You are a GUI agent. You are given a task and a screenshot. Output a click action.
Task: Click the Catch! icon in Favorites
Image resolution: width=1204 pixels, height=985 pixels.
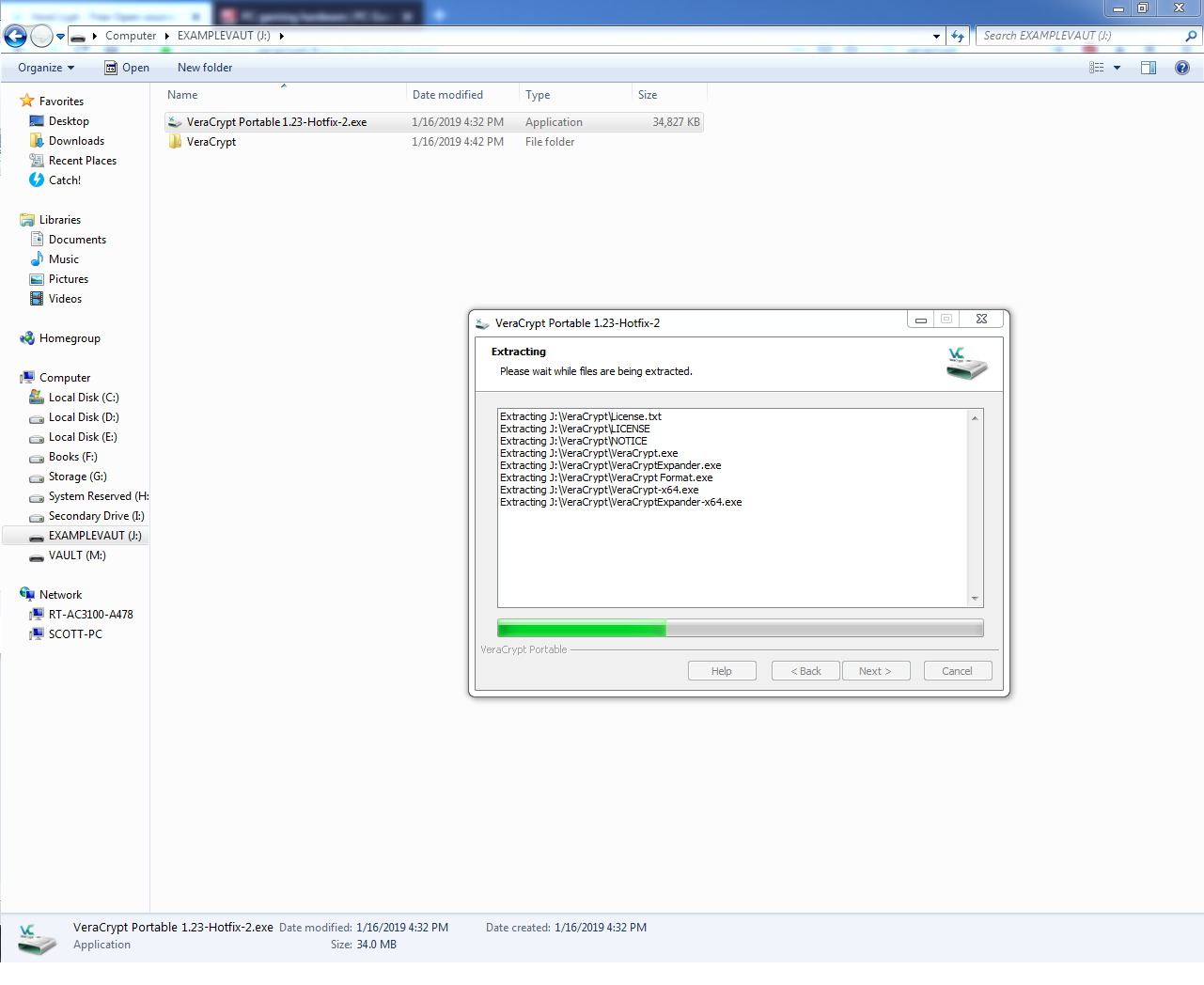[x=37, y=180]
